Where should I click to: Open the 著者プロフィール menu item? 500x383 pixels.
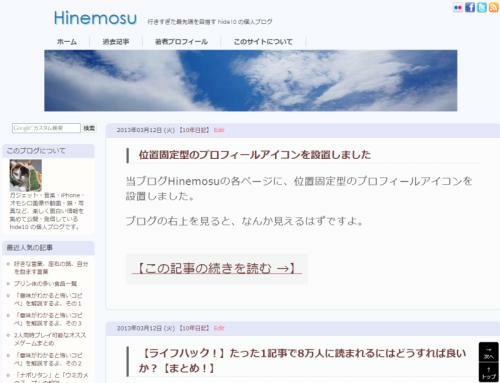181,42
